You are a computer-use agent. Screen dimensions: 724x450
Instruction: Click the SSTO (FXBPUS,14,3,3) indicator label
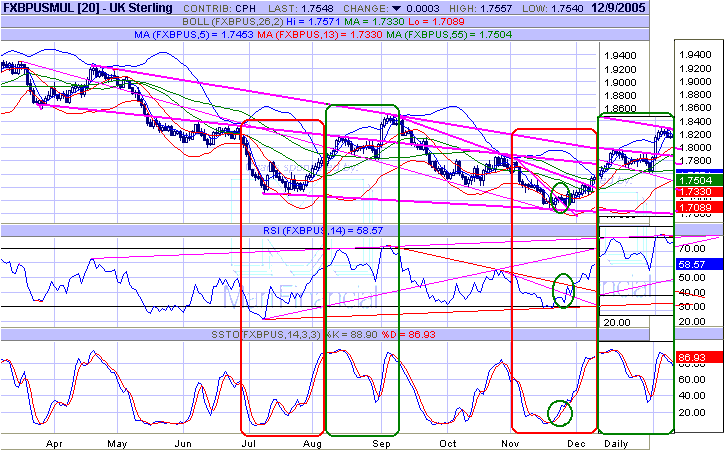pyautogui.click(x=266, y=334)
